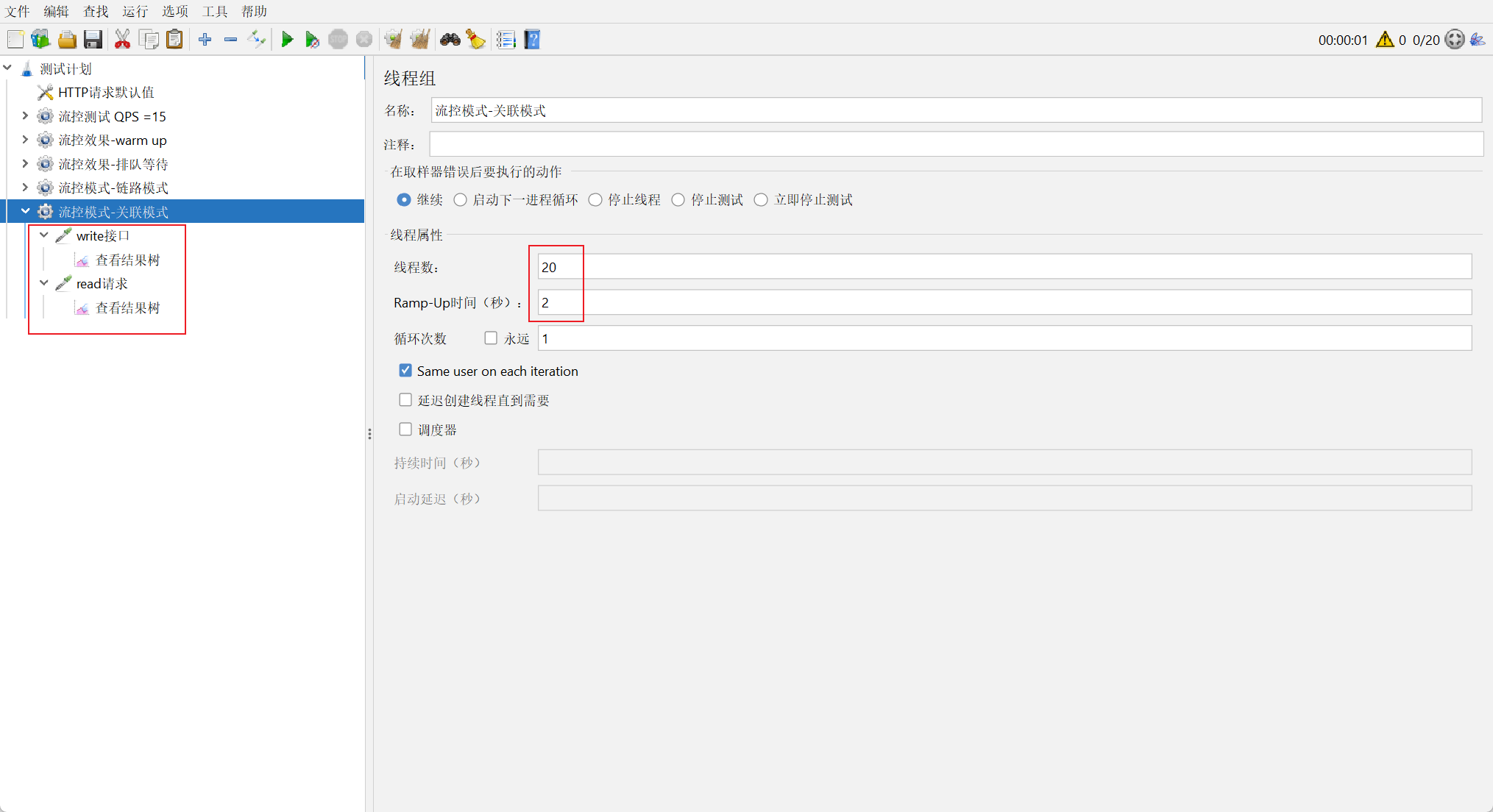Click the green Start run button
Image resolution: width=1493 pixels, height=812 pixels.
287,40
